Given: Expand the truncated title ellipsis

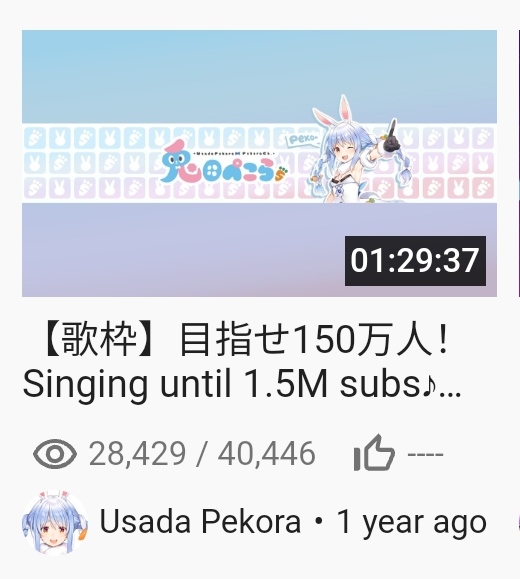Looking at the screenshot, I should (451, 392).
